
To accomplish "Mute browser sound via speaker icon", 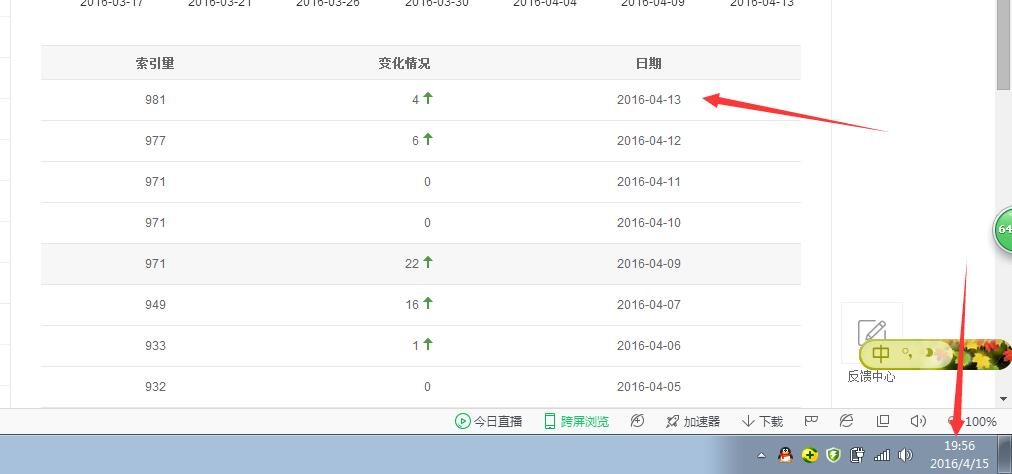I will point(918,422).
